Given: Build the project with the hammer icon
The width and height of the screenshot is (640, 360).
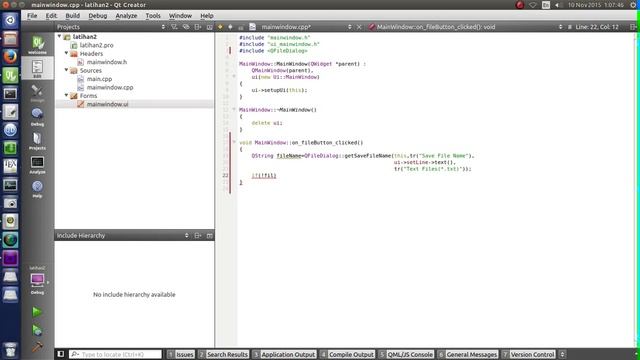Looking at the screenshot, I should coord(37,347).
